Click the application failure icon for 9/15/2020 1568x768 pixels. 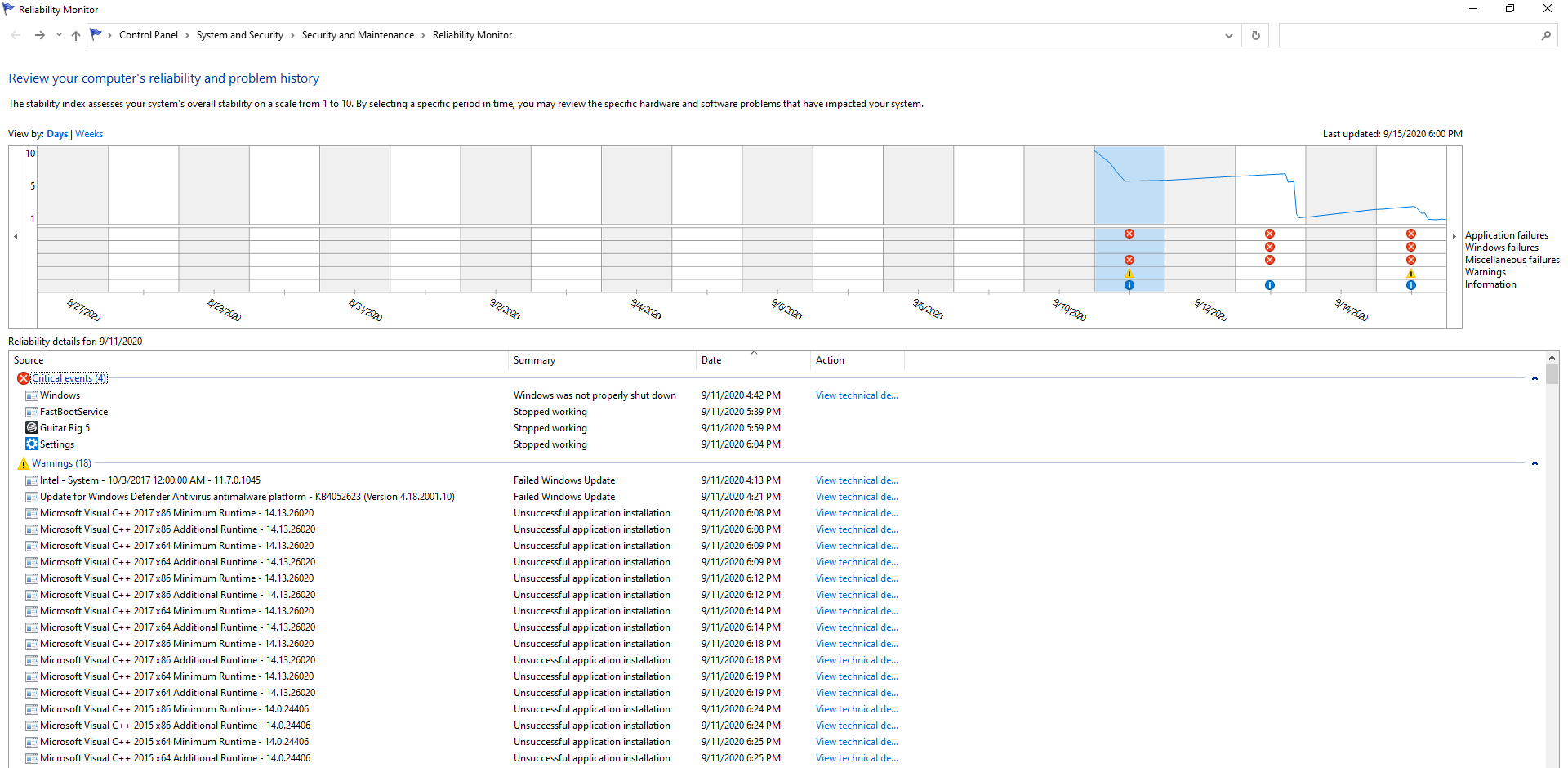1411,234
